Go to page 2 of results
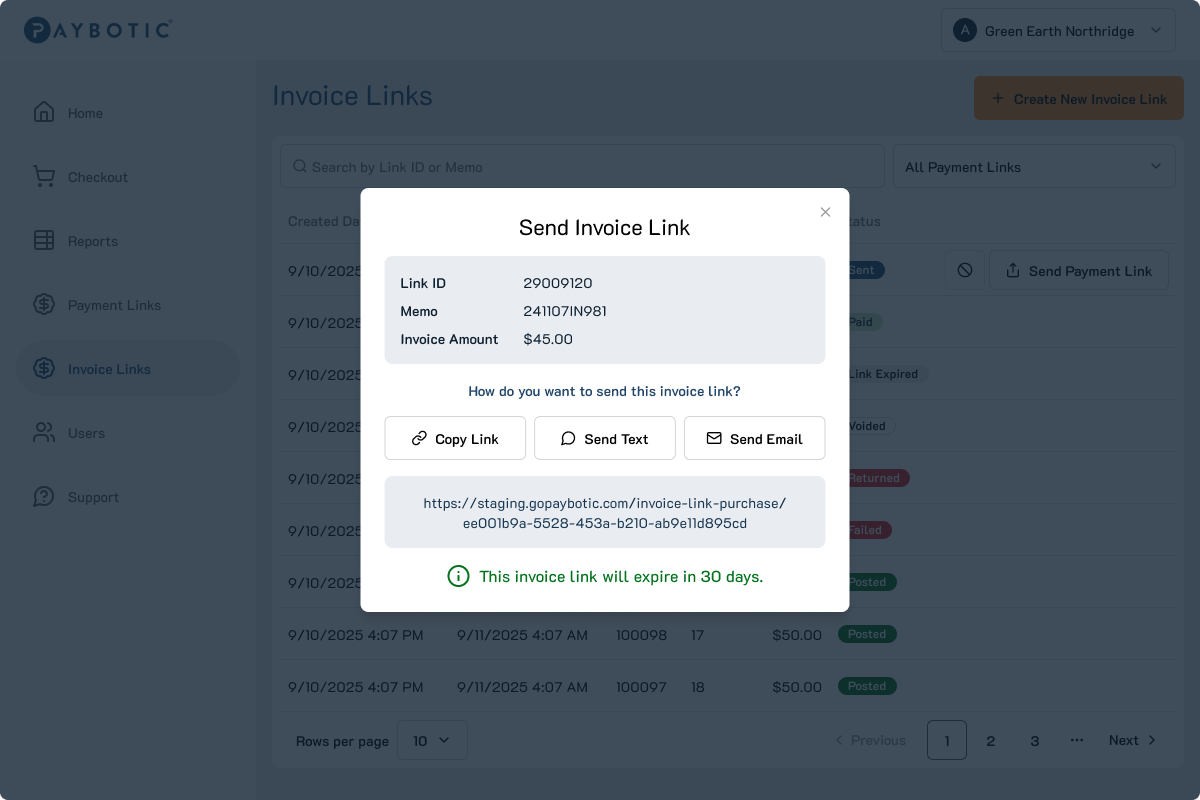1200x800 pixels. click(x=990, y=741)
